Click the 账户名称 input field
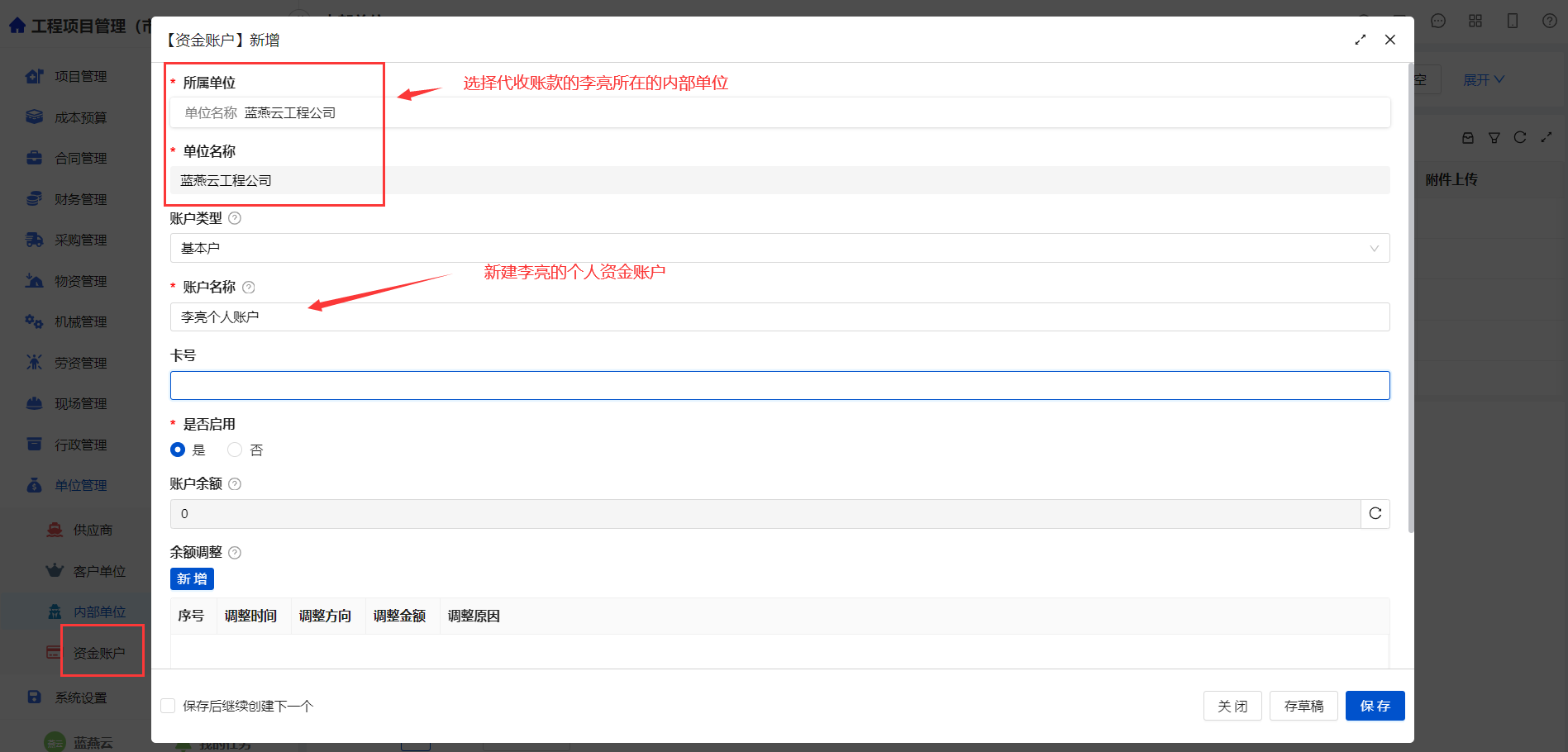This screenshot has width=1568, height=752. click(x=779, y=317)
